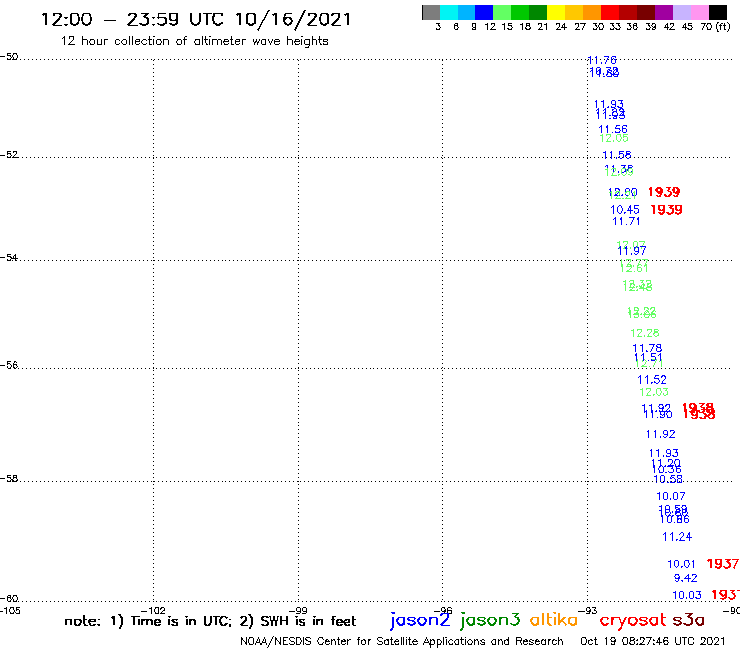The image size is (740, 650).
Task: Click the green wave height value 12.28
Action: (x=645, y=333)
